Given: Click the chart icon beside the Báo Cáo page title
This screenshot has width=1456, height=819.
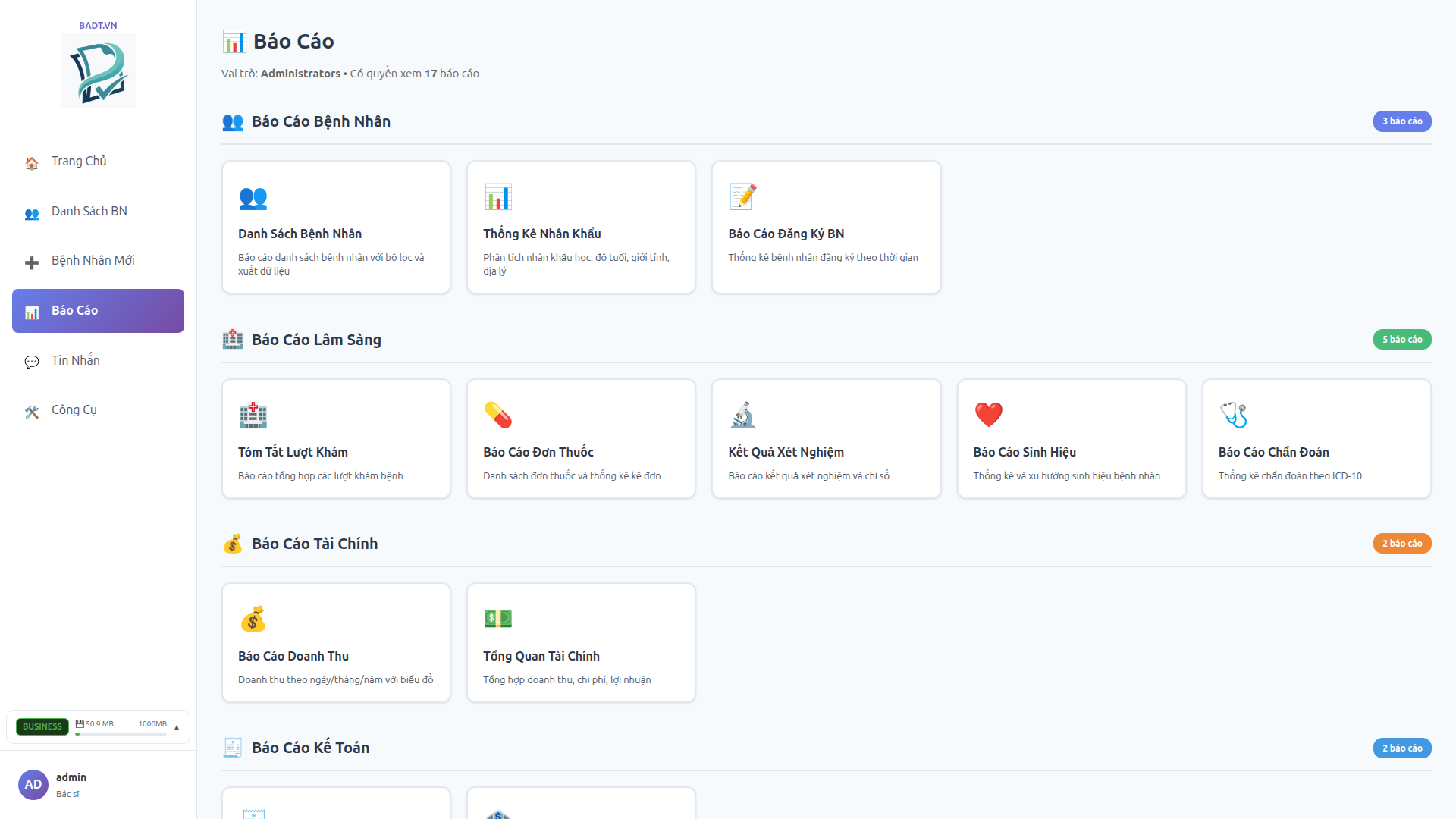Looking at the screenshot, I should point(234,42).
